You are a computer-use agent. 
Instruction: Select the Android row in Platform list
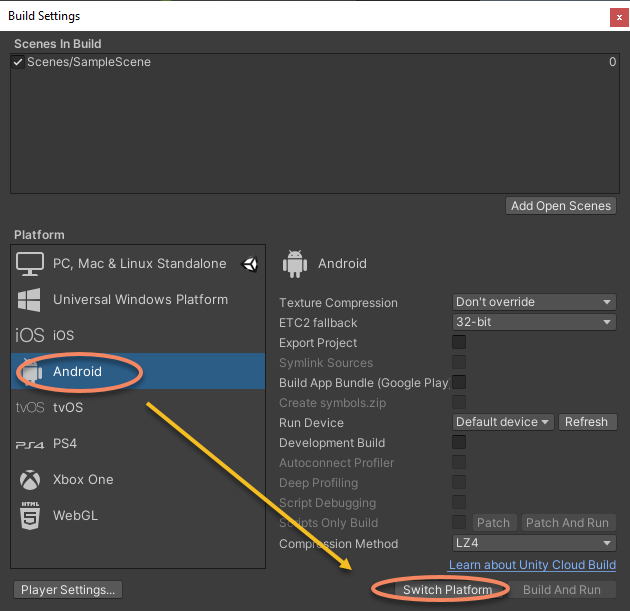(x=139, y=372)
